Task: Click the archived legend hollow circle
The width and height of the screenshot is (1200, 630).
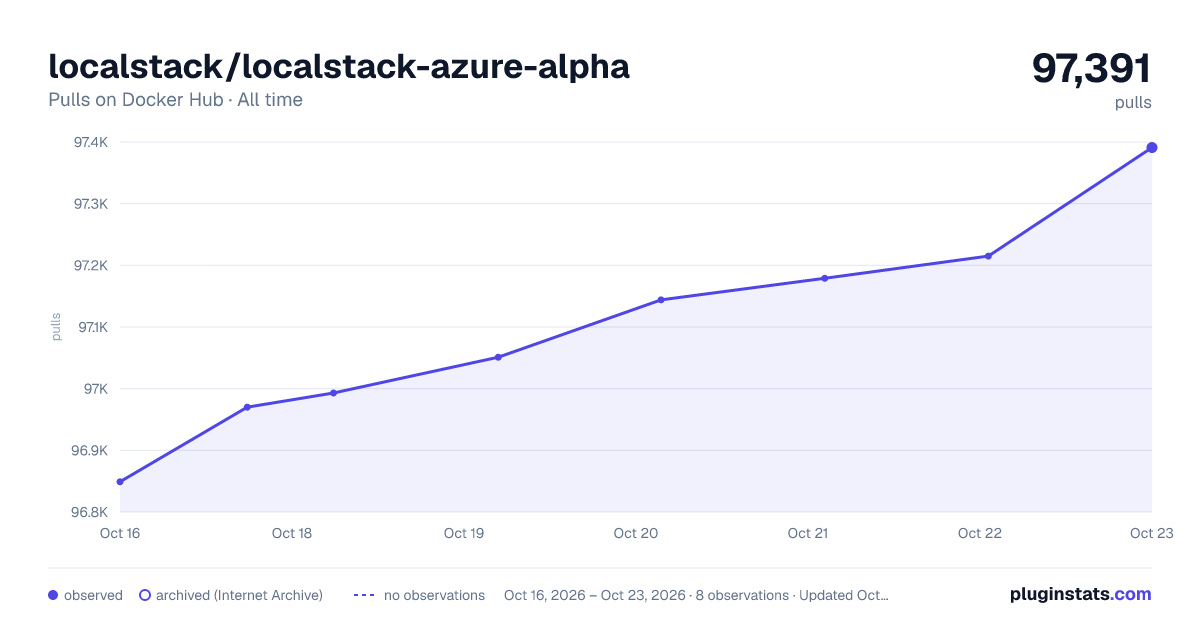Action: [x=145, y=595]
